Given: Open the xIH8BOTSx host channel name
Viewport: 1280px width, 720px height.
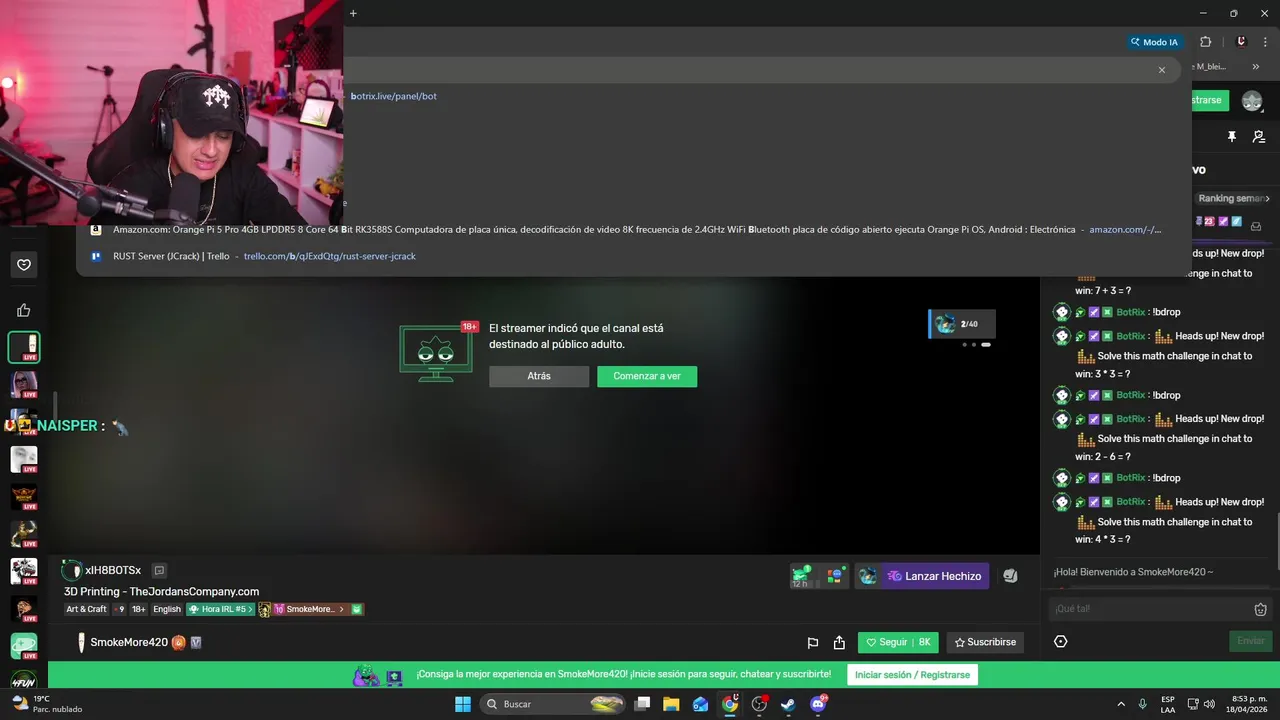Looking at the screenshot, I should point(113,571).
